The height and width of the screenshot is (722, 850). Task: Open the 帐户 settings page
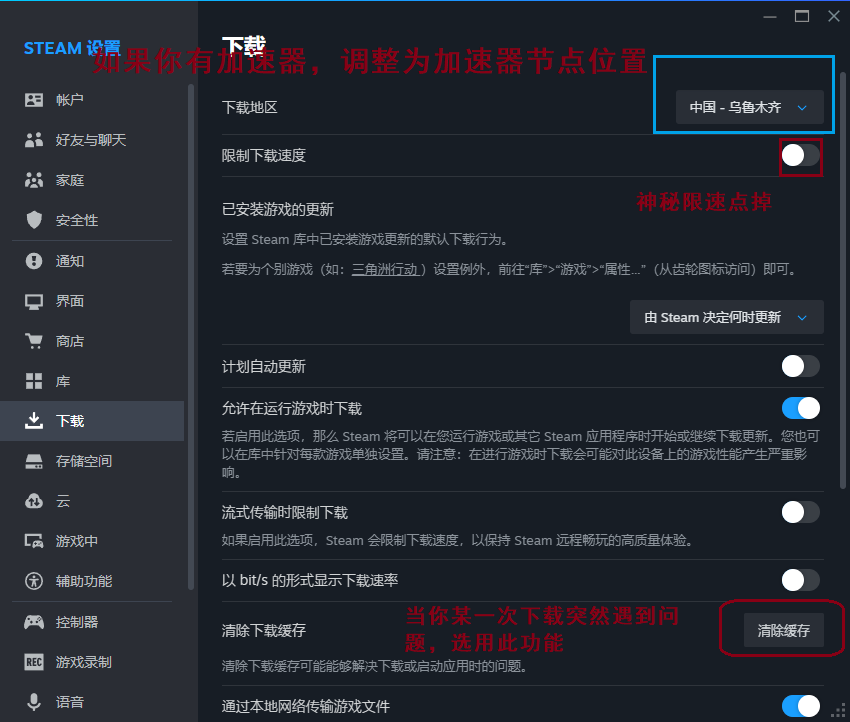92,100
